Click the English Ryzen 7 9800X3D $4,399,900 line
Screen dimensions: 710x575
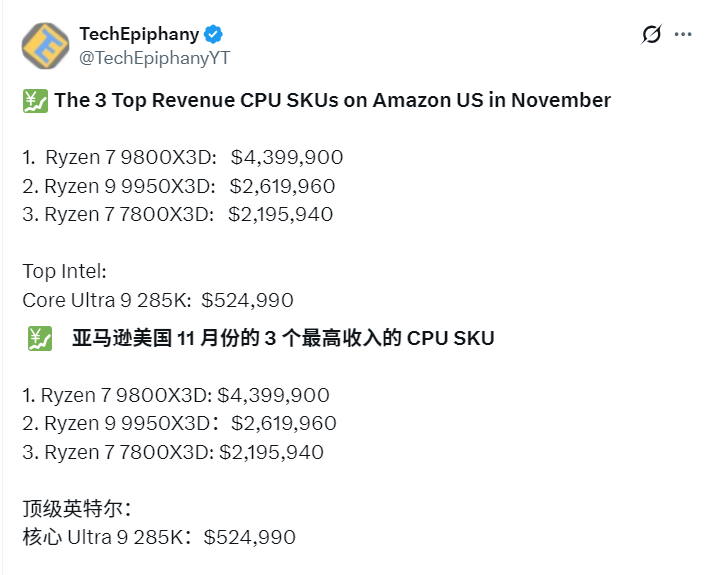[183, 157]
